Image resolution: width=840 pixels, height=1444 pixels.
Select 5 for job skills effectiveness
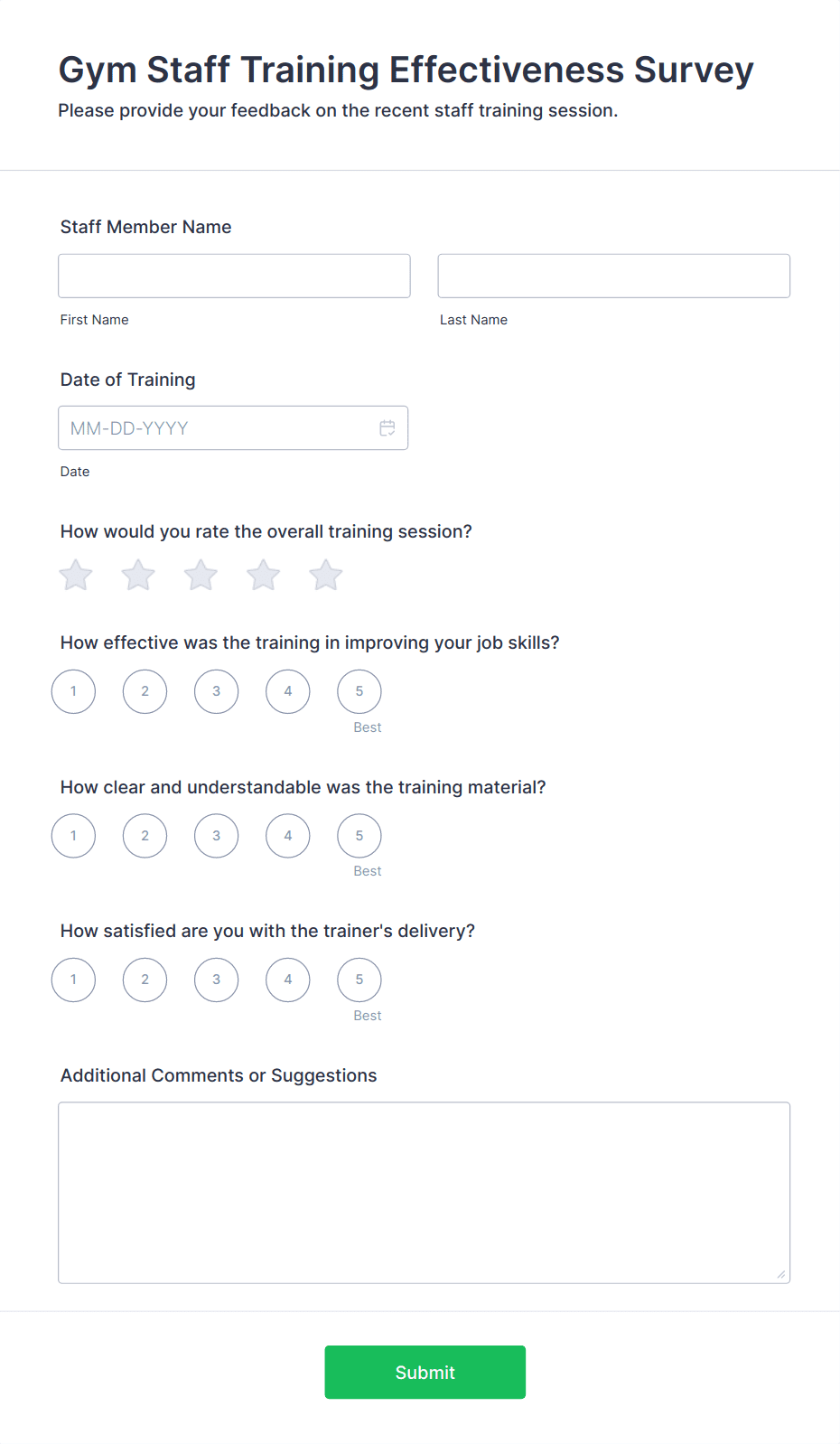pos(359,691)
